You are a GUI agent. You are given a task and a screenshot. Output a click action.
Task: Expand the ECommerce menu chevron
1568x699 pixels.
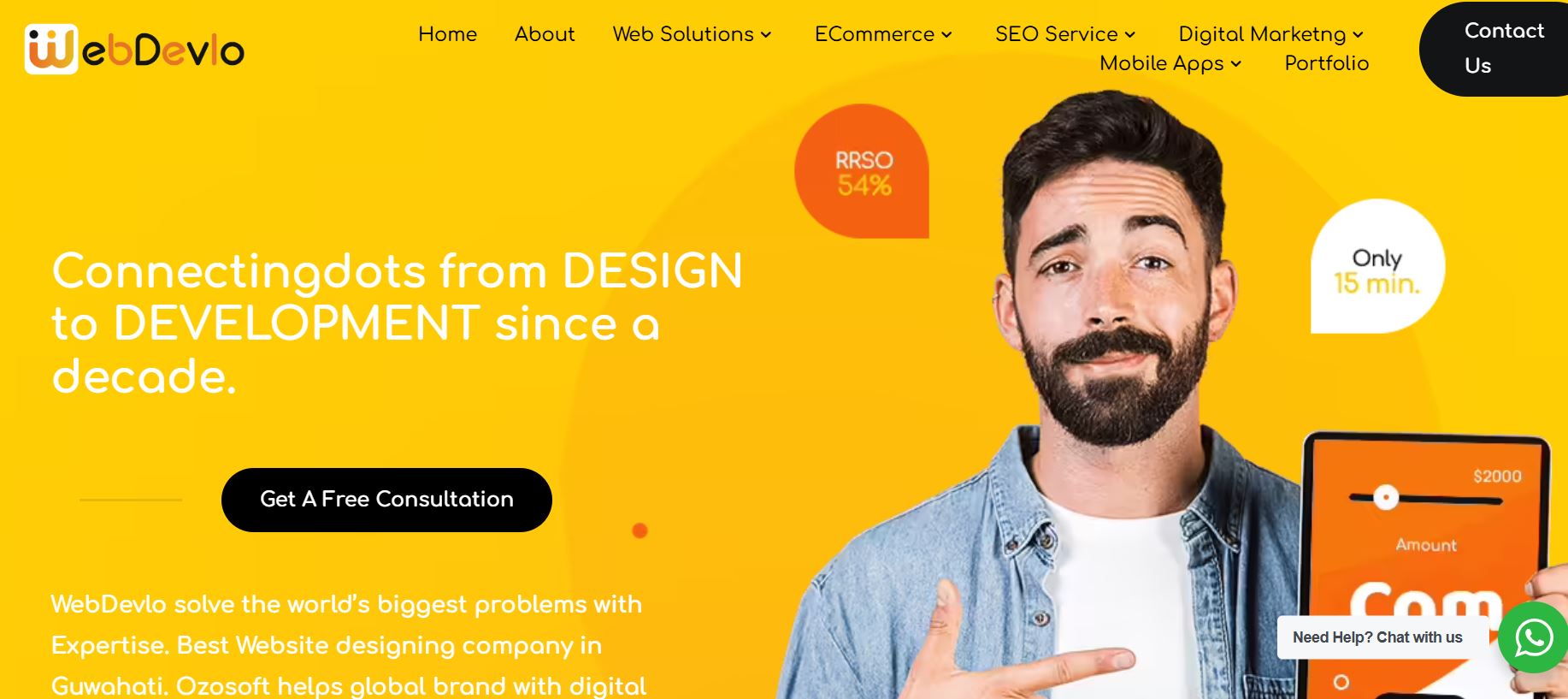(x=946, y=35)
